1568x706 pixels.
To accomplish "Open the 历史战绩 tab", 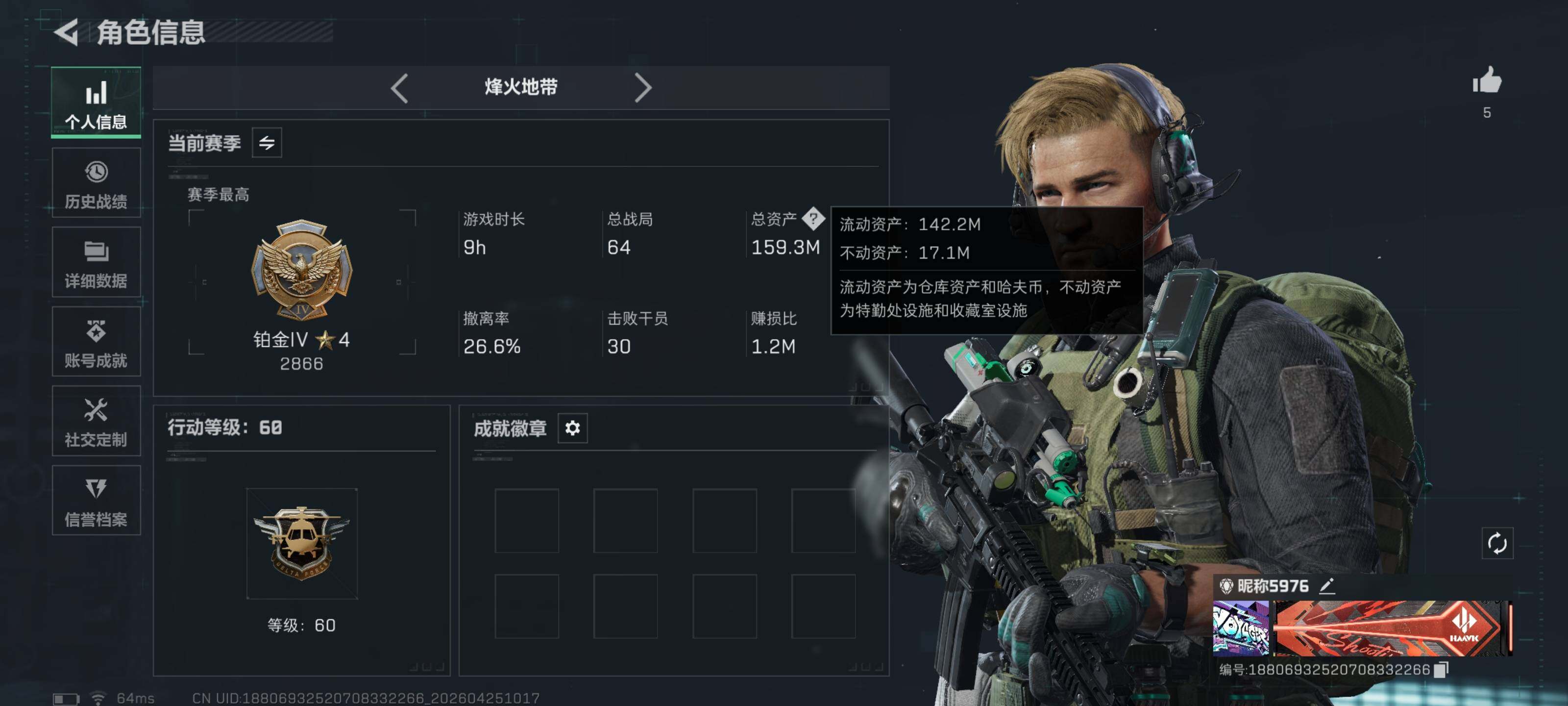I will [96, 182].
